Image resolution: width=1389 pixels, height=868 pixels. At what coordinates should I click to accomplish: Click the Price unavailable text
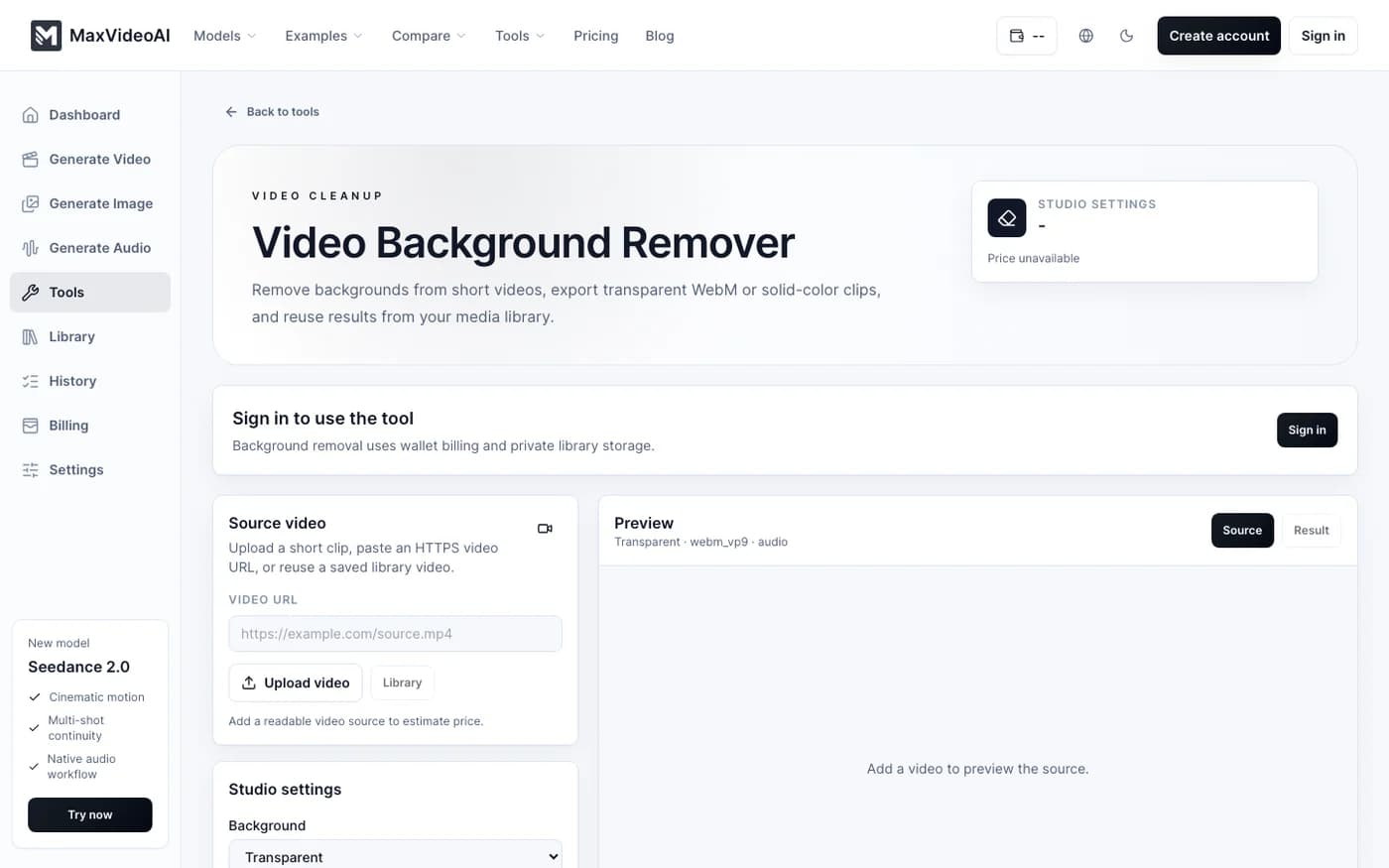[1033, 258]
